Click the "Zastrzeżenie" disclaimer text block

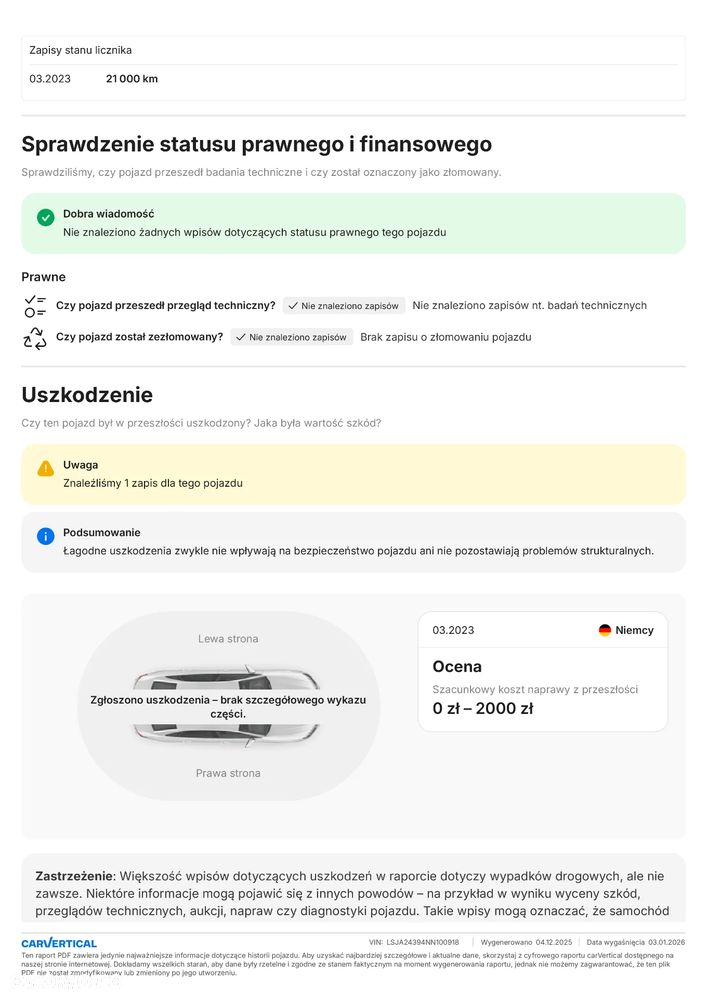(x=353, y=893)
